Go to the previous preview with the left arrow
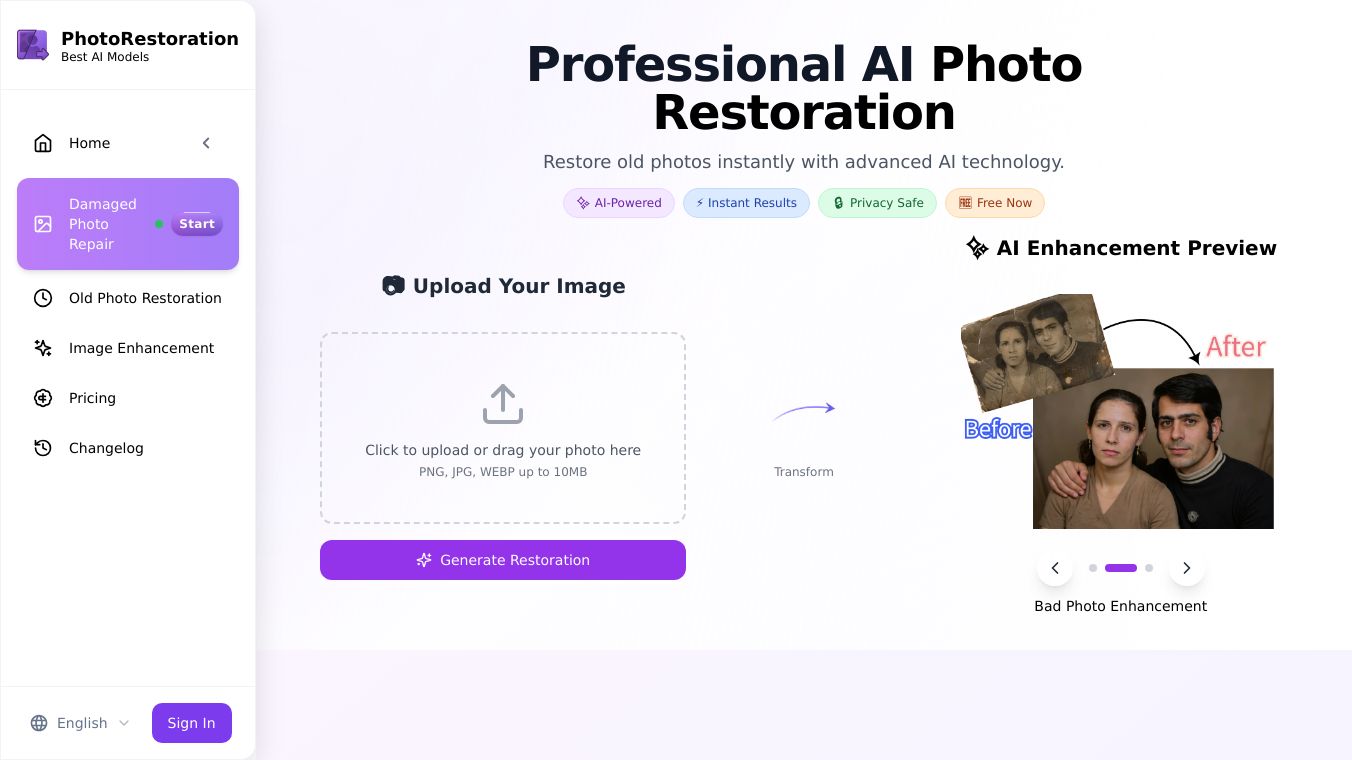Viewport: 1352px width, 760px height. [1055, 568]
